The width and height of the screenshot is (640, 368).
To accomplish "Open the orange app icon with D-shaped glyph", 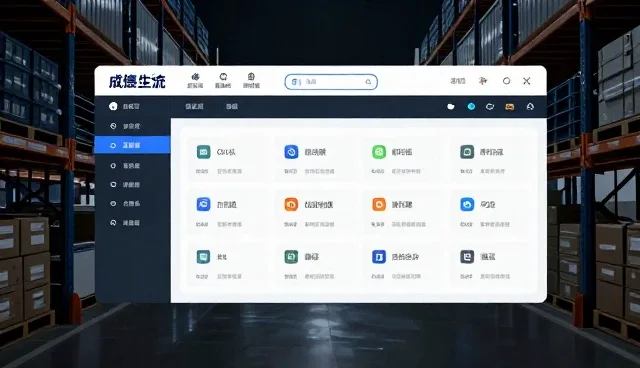I will click(291, 204).
